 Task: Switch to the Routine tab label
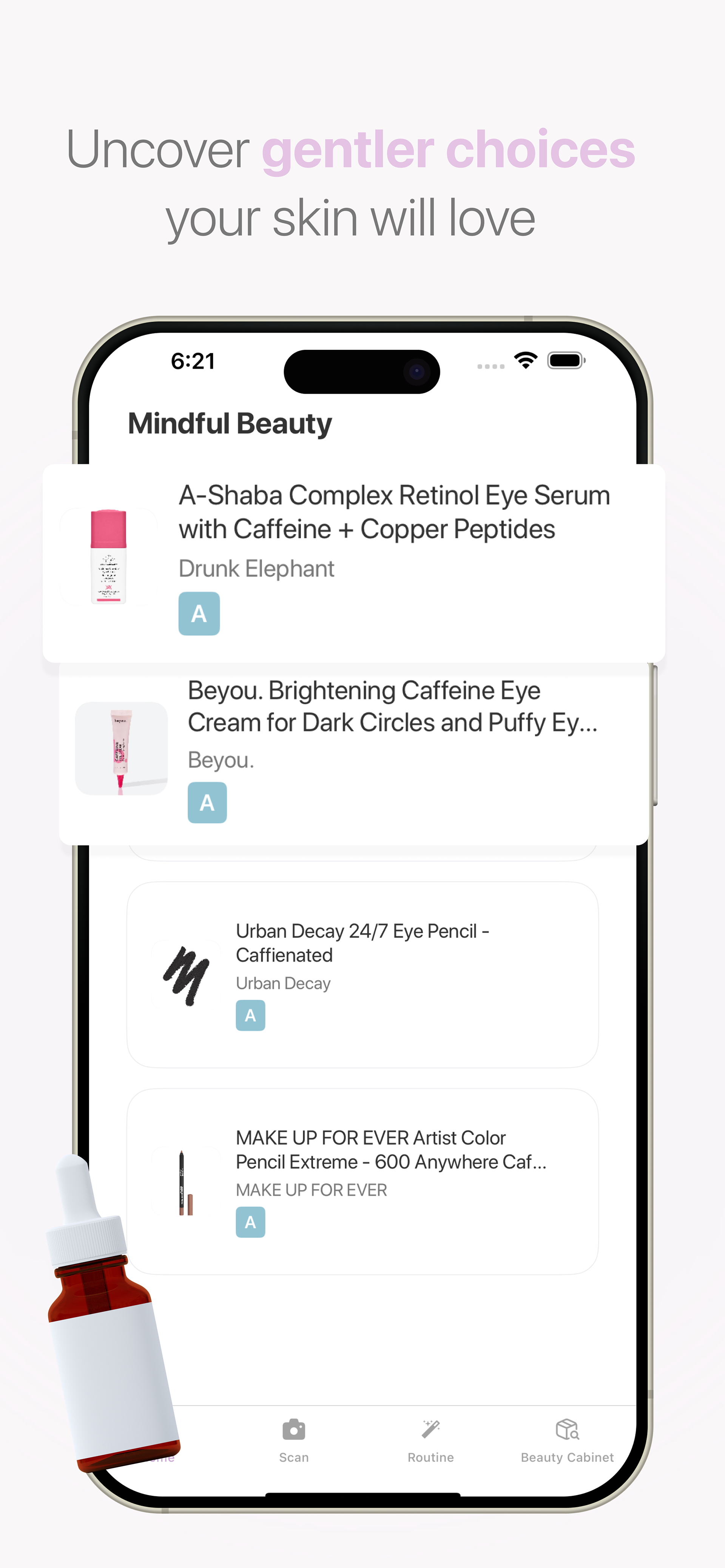430,1458
